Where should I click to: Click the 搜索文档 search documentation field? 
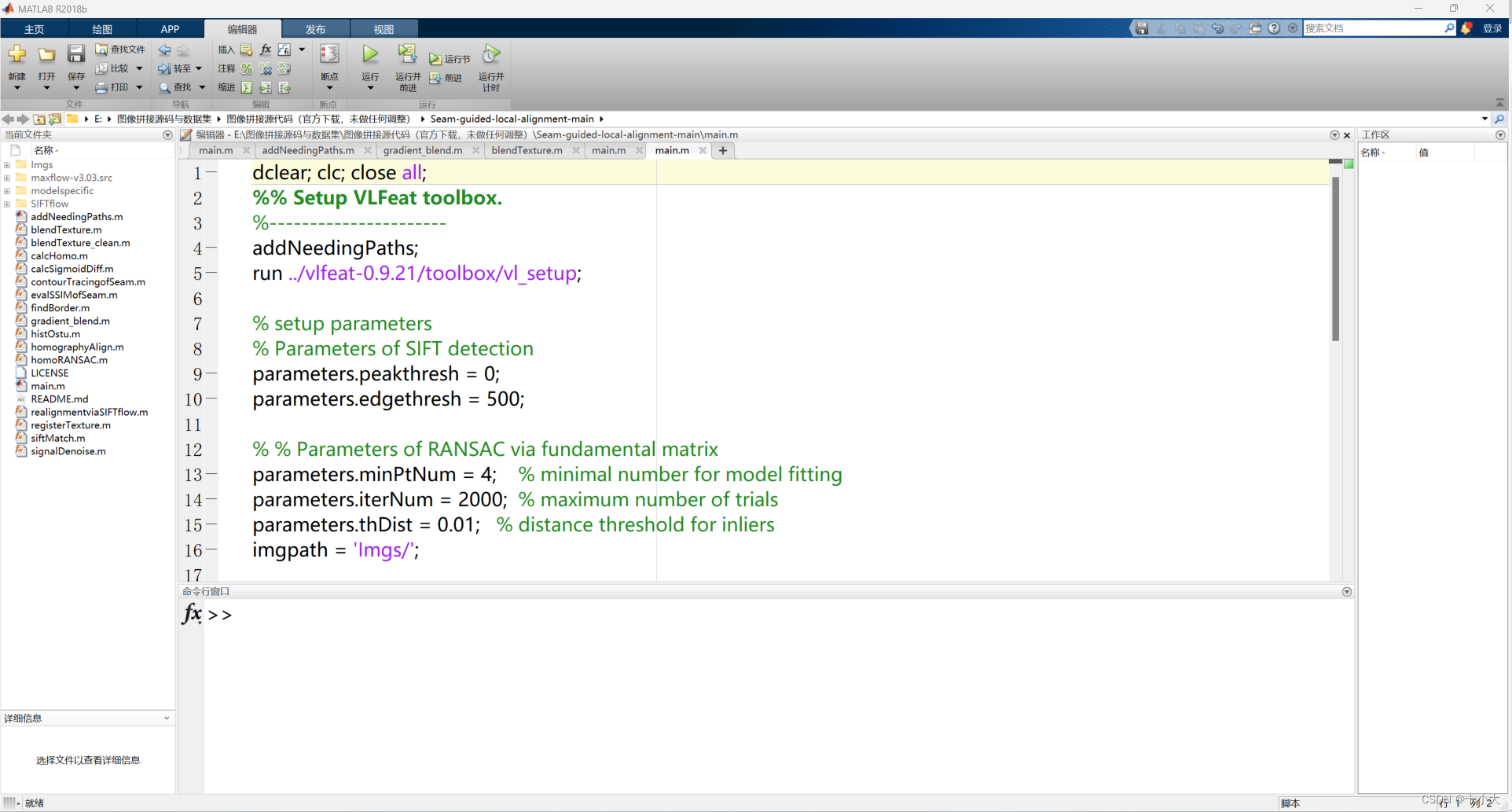(x=1372, y=28)
